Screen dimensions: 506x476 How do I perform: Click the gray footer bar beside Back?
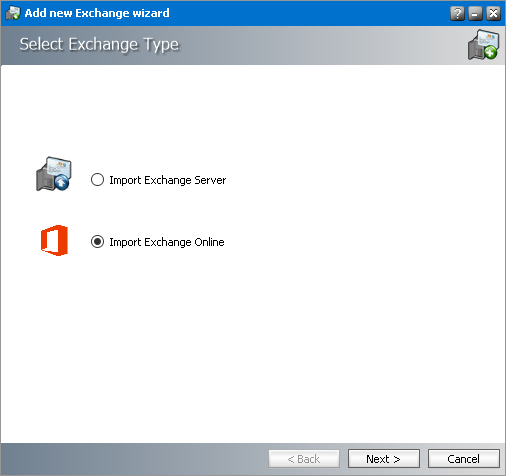pyautogui.click(x=133, y=459)
